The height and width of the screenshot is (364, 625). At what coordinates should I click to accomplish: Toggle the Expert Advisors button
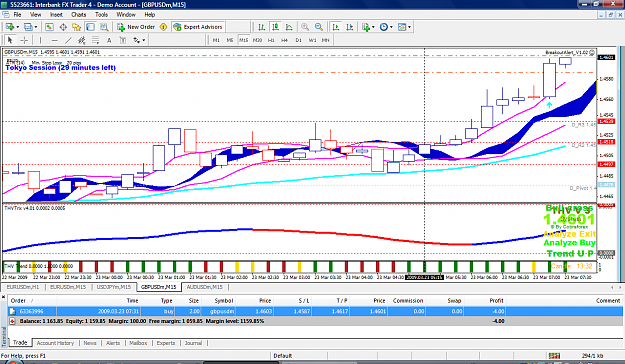198,27
